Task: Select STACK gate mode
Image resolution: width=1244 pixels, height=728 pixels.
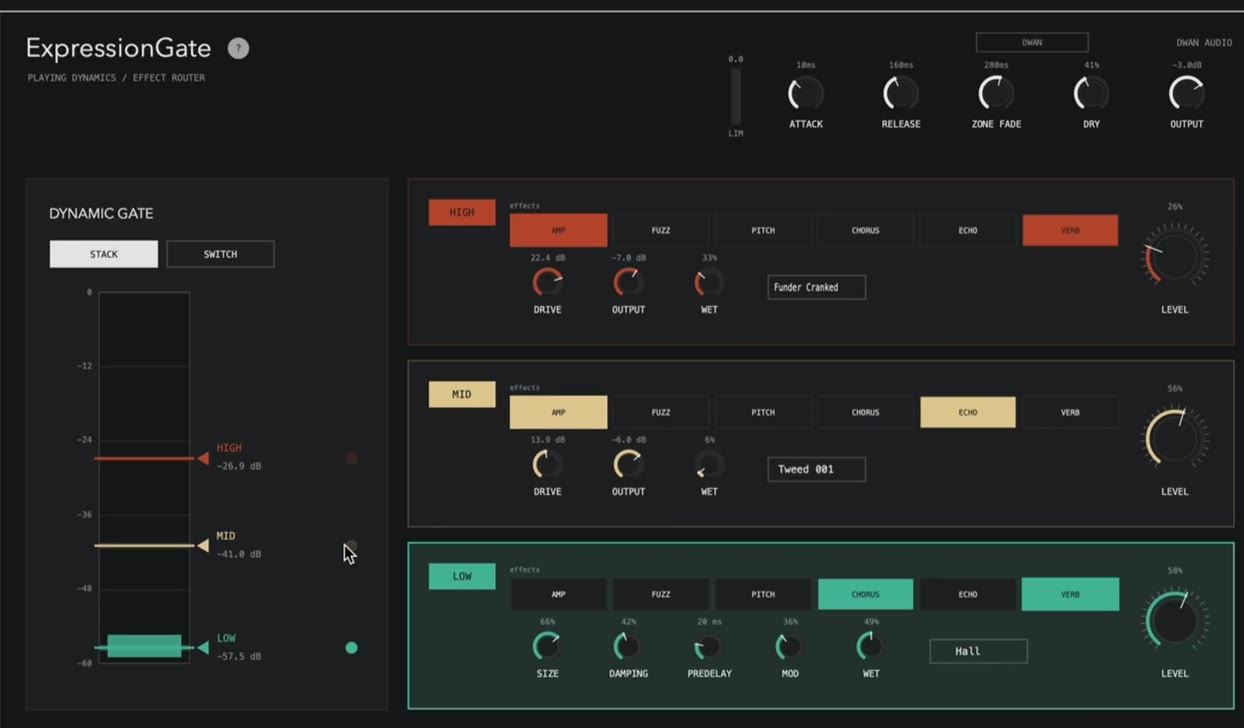Action: (x=104, y=254)
